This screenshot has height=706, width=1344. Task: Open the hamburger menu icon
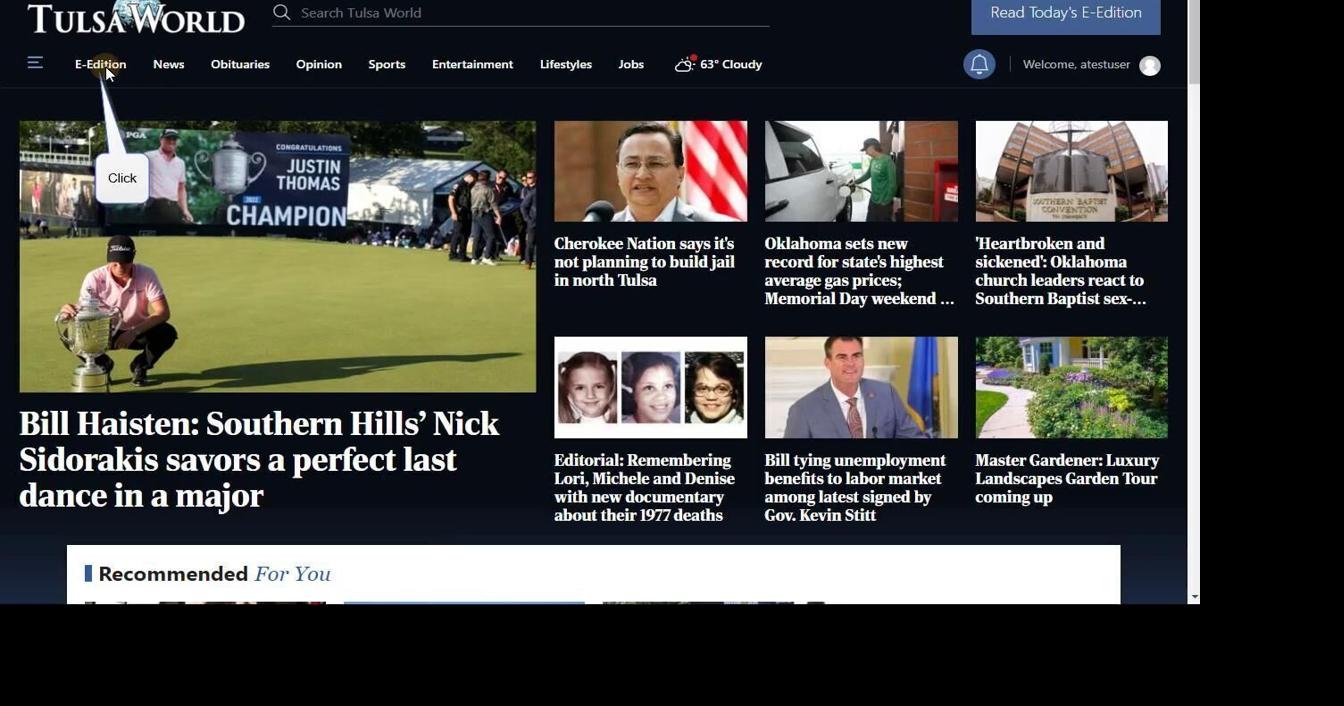pos(35,63)
